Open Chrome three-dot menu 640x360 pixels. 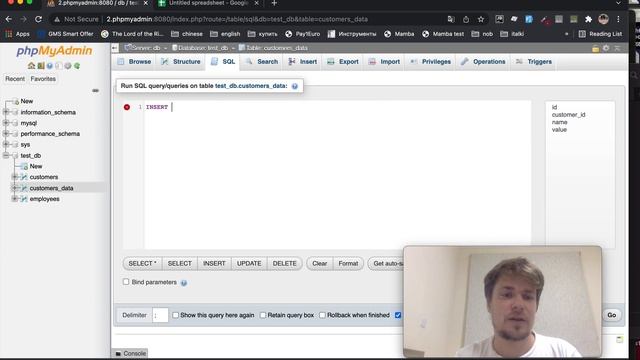(x=618, y=19)
